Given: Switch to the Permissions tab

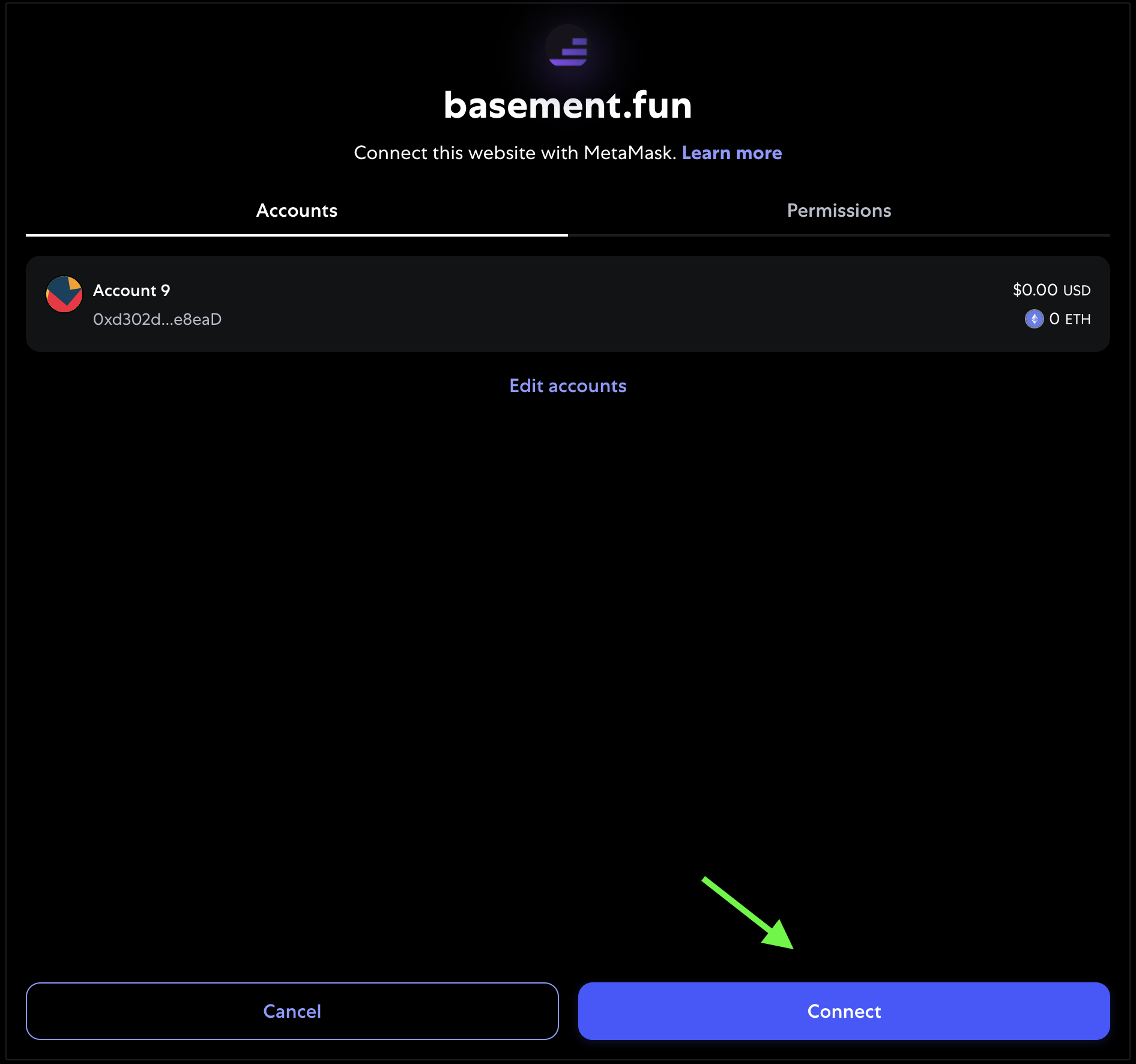Looking at the screenshot, I should (839, 211).
